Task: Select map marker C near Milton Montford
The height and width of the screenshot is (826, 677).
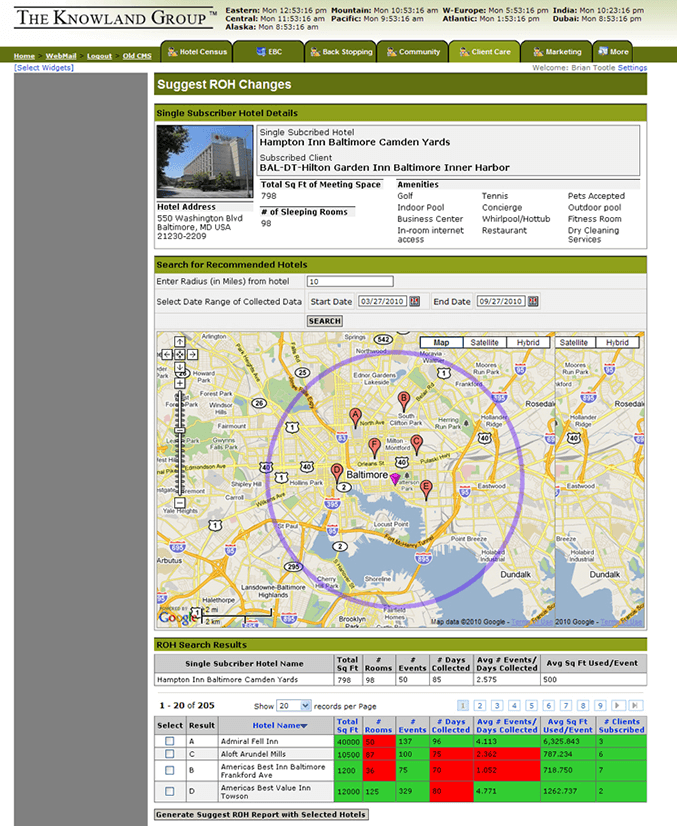Action: tap(416, 445)
